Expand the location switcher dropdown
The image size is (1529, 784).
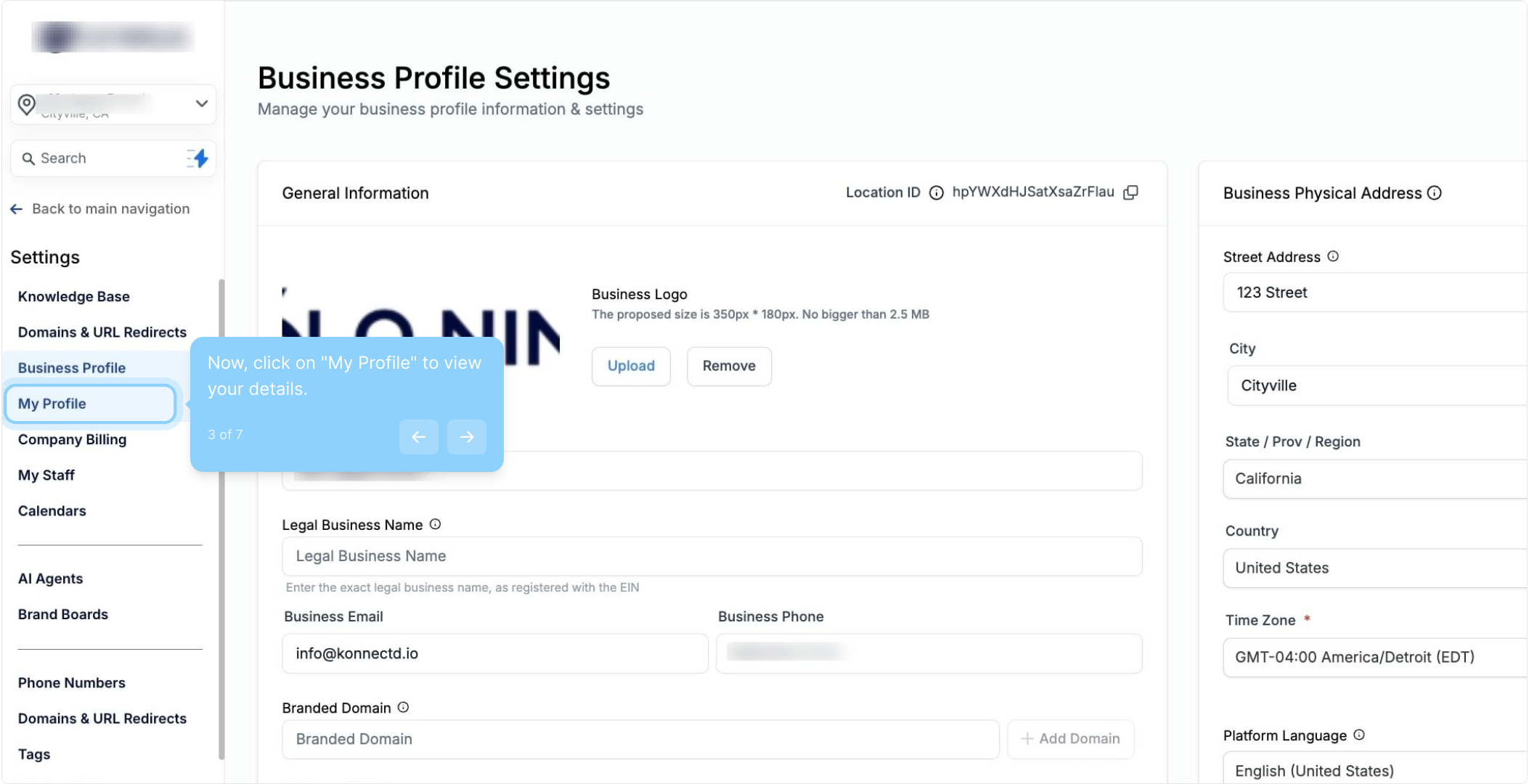[x=201, y=104]
